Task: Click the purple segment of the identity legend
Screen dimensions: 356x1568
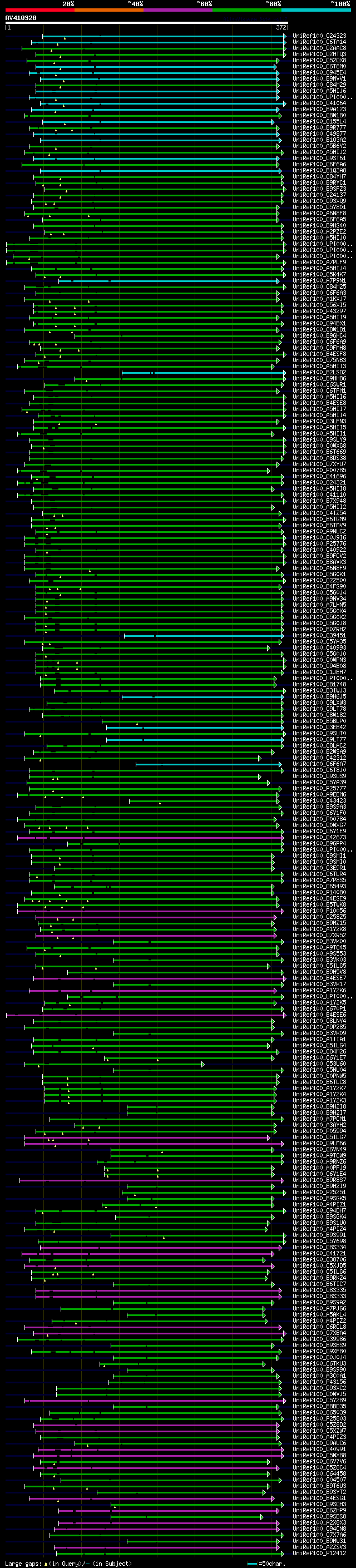Action: coord(177,10)
